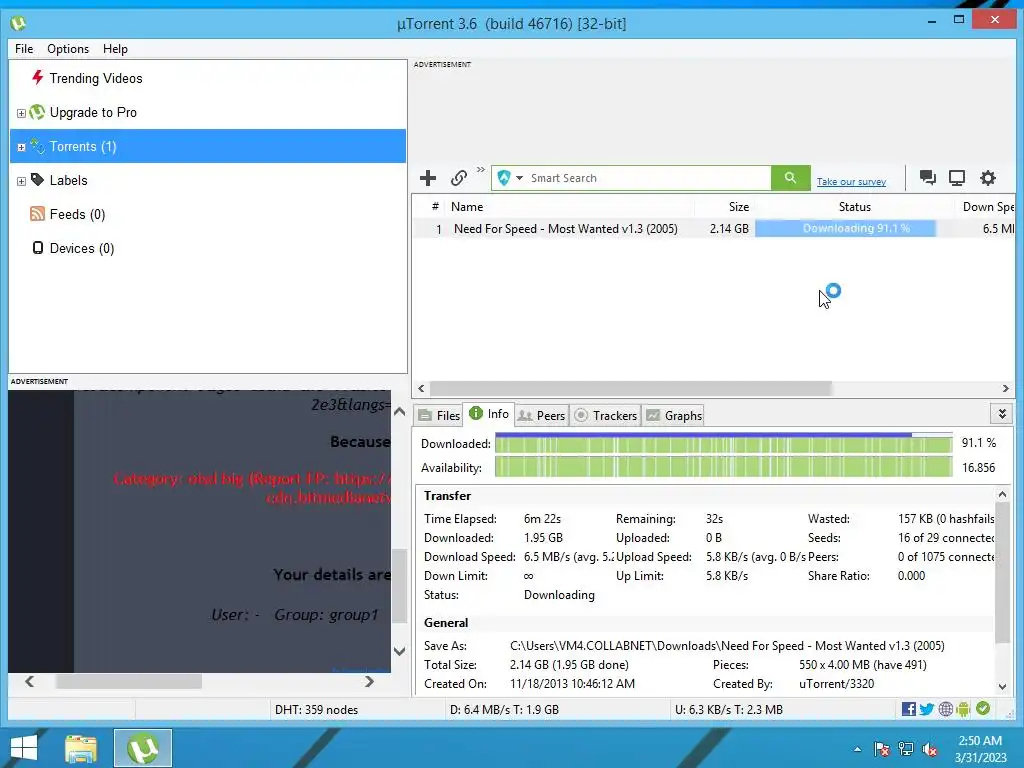The image size is (1024, 768).
Task: Click the Downloaded pieces bar
Action: 724,444
